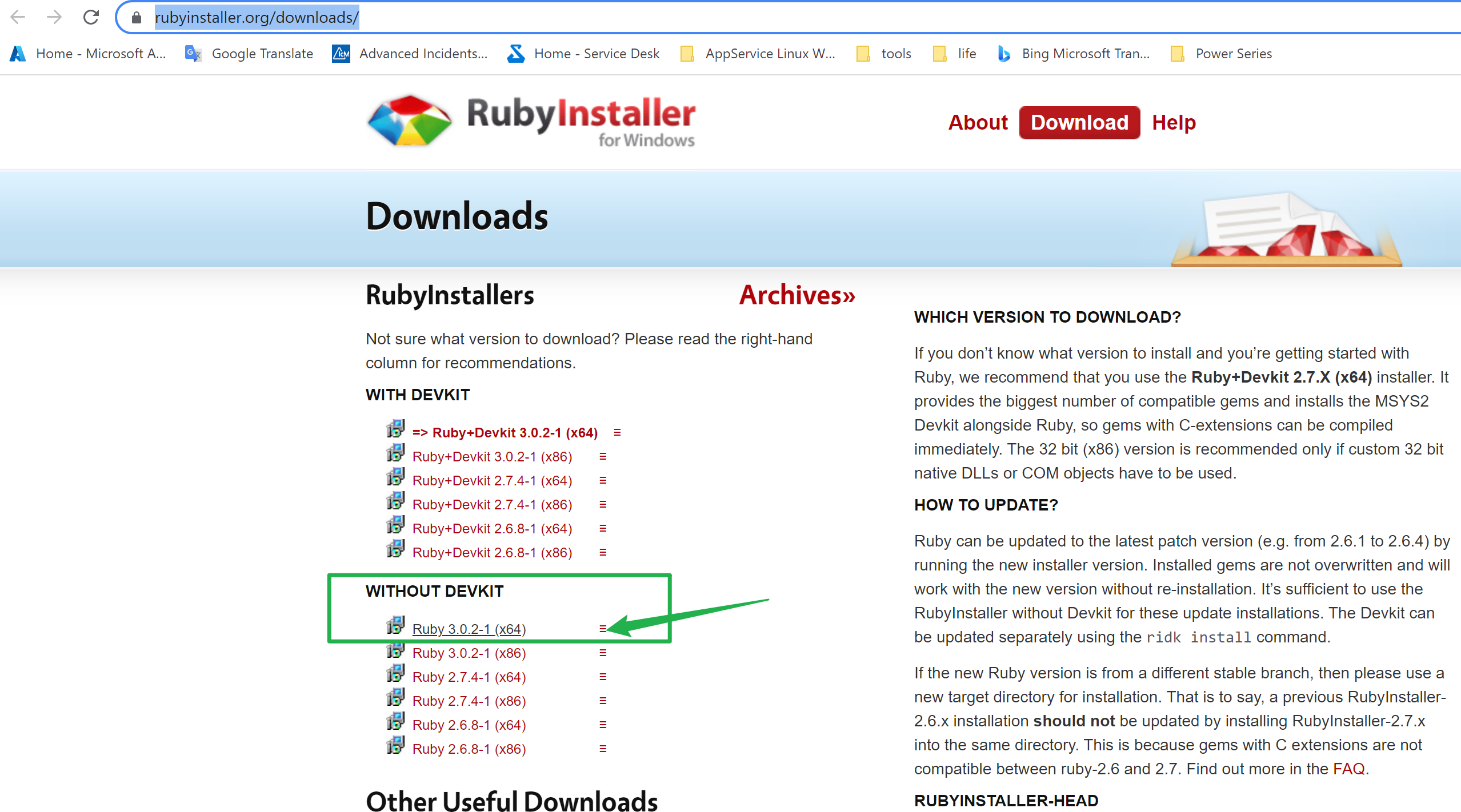Expand details icon for Ruby 3.0.2-1 (x64)

coord(602,629)
